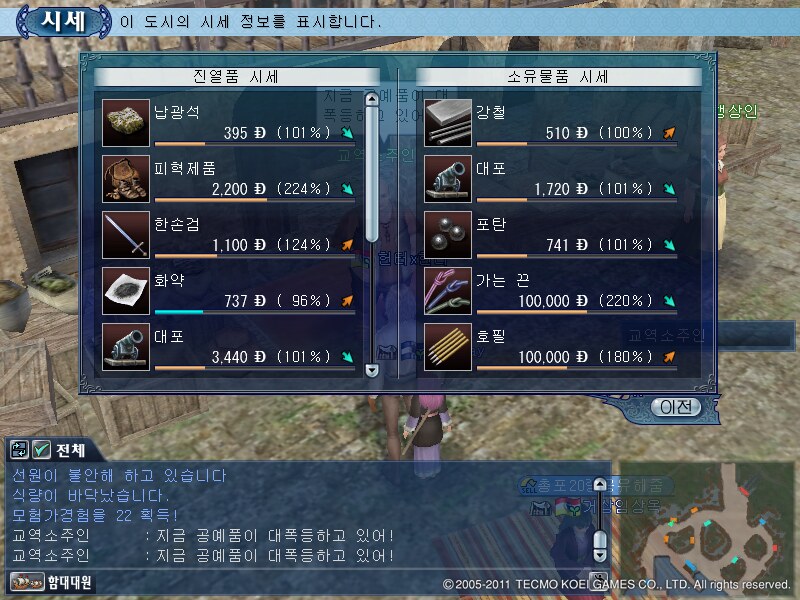Select the 호필 brush pen icon
This screenshot has width=800, height=600.
click(x=447, y=347)
